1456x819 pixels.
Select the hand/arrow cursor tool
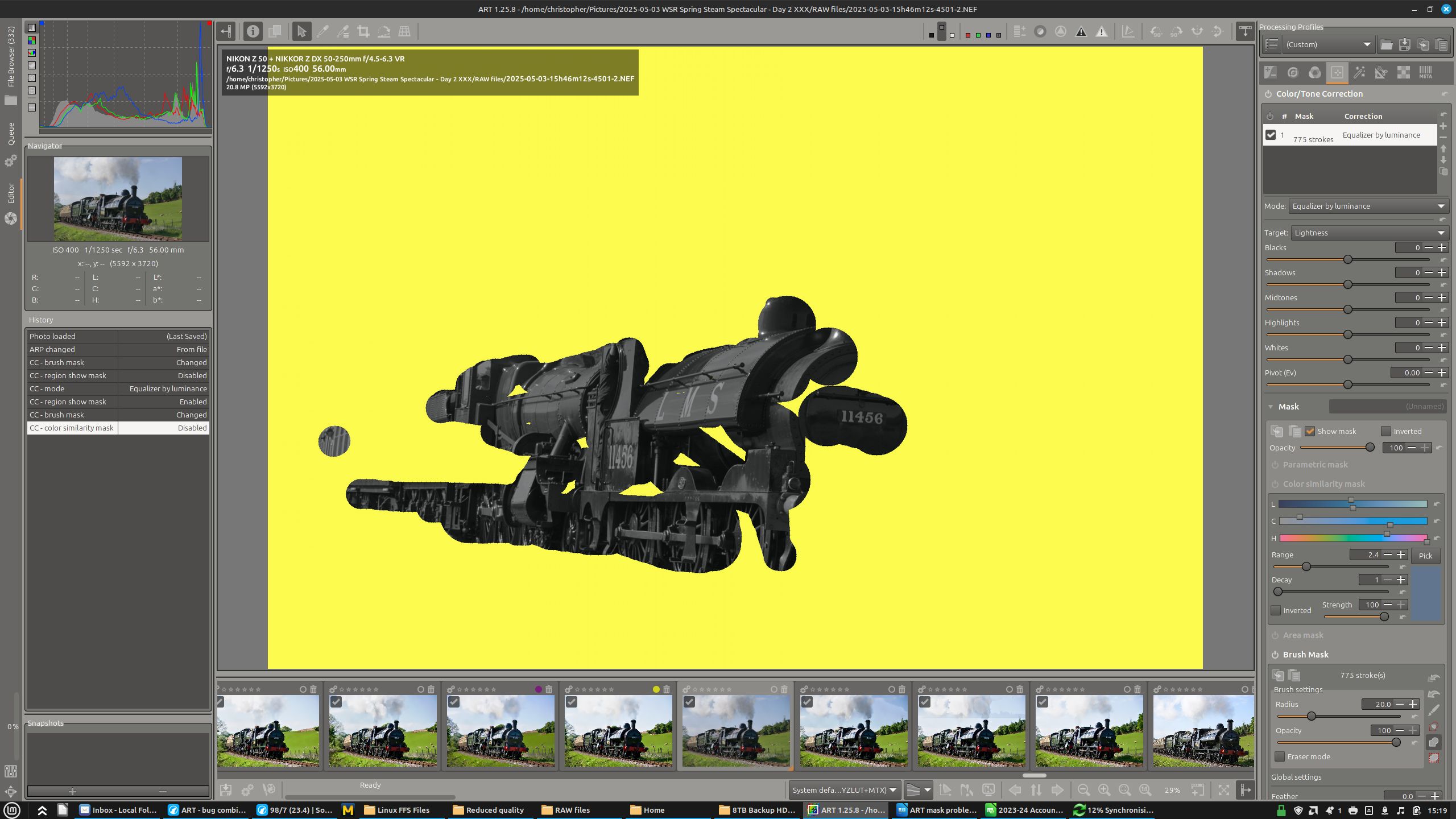tap(302, 31)
